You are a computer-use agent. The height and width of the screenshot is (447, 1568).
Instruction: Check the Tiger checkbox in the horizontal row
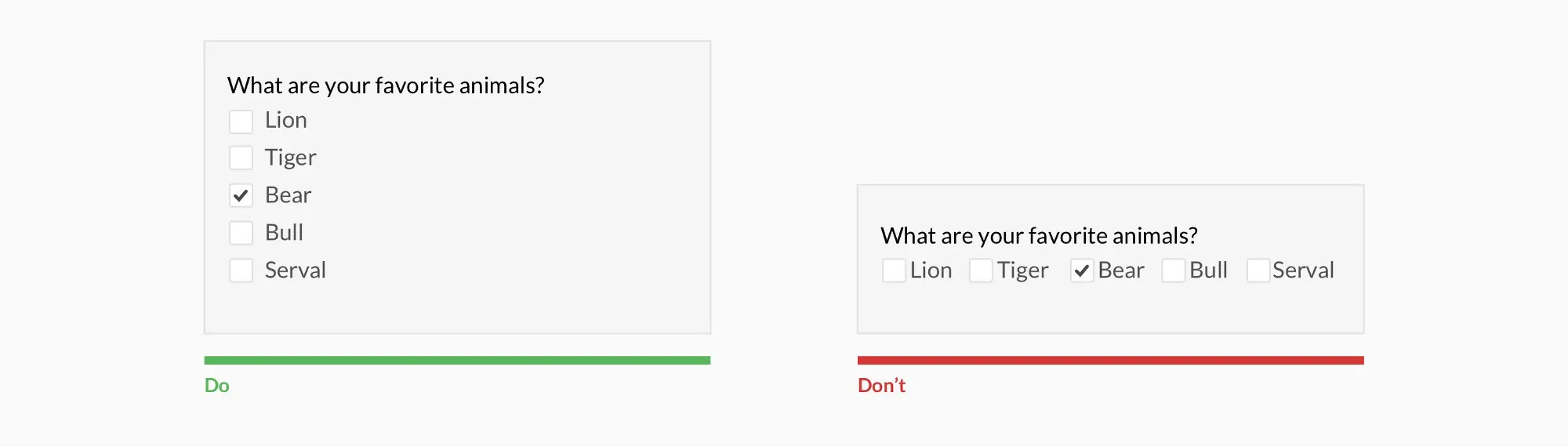(981, 271)
